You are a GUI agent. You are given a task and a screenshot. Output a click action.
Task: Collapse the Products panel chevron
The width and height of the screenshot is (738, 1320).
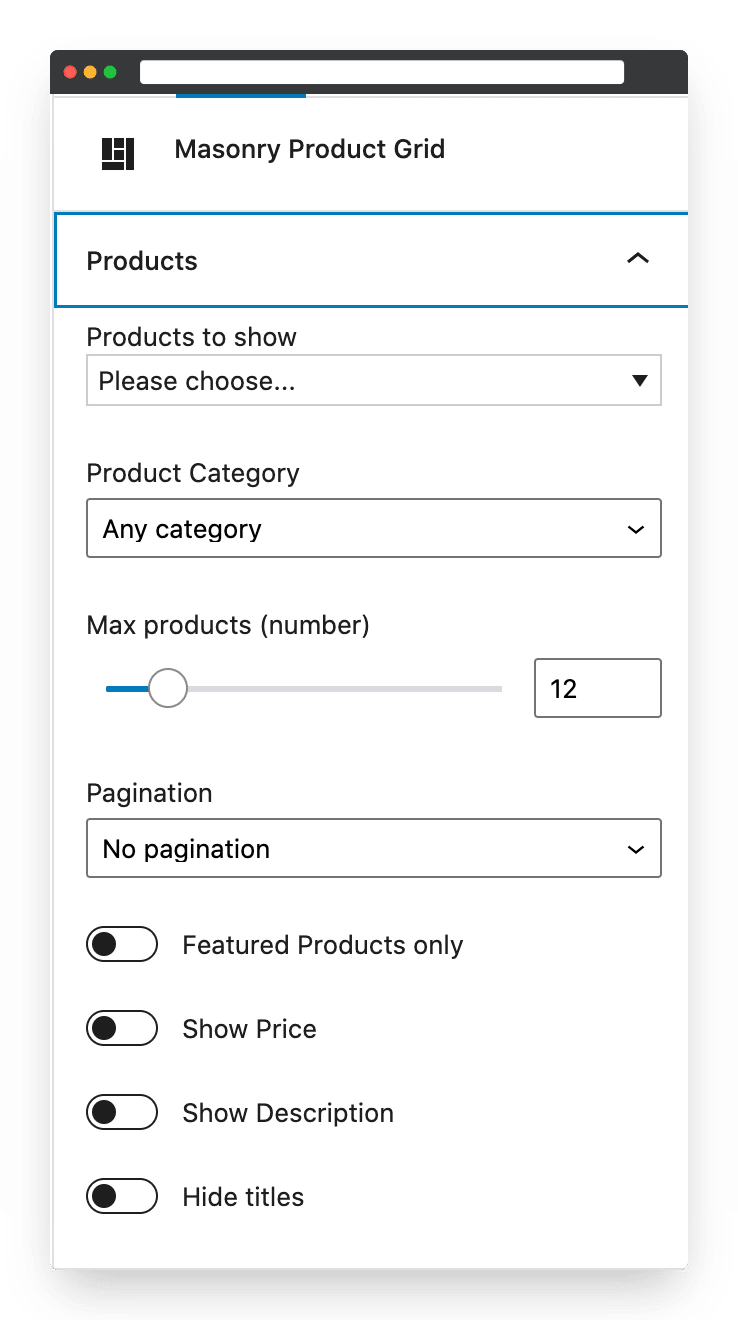[637, 259]
